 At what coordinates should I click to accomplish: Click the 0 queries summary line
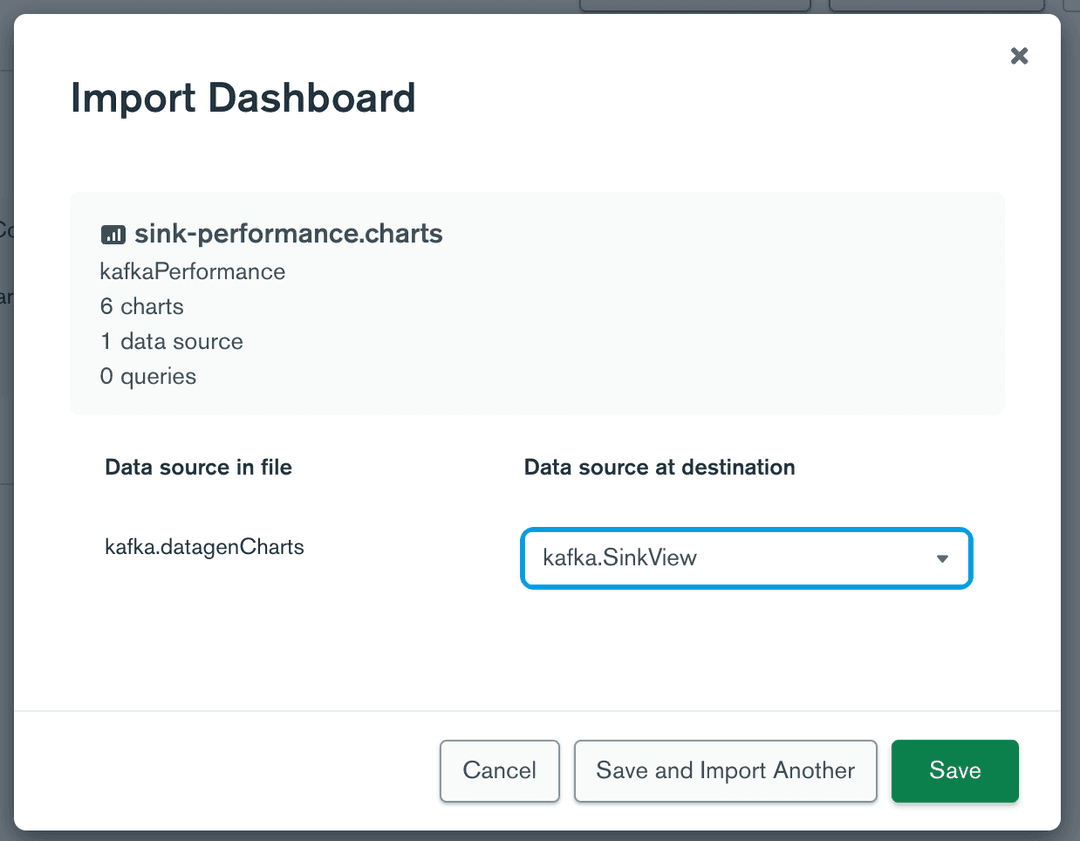click(147, 376)
